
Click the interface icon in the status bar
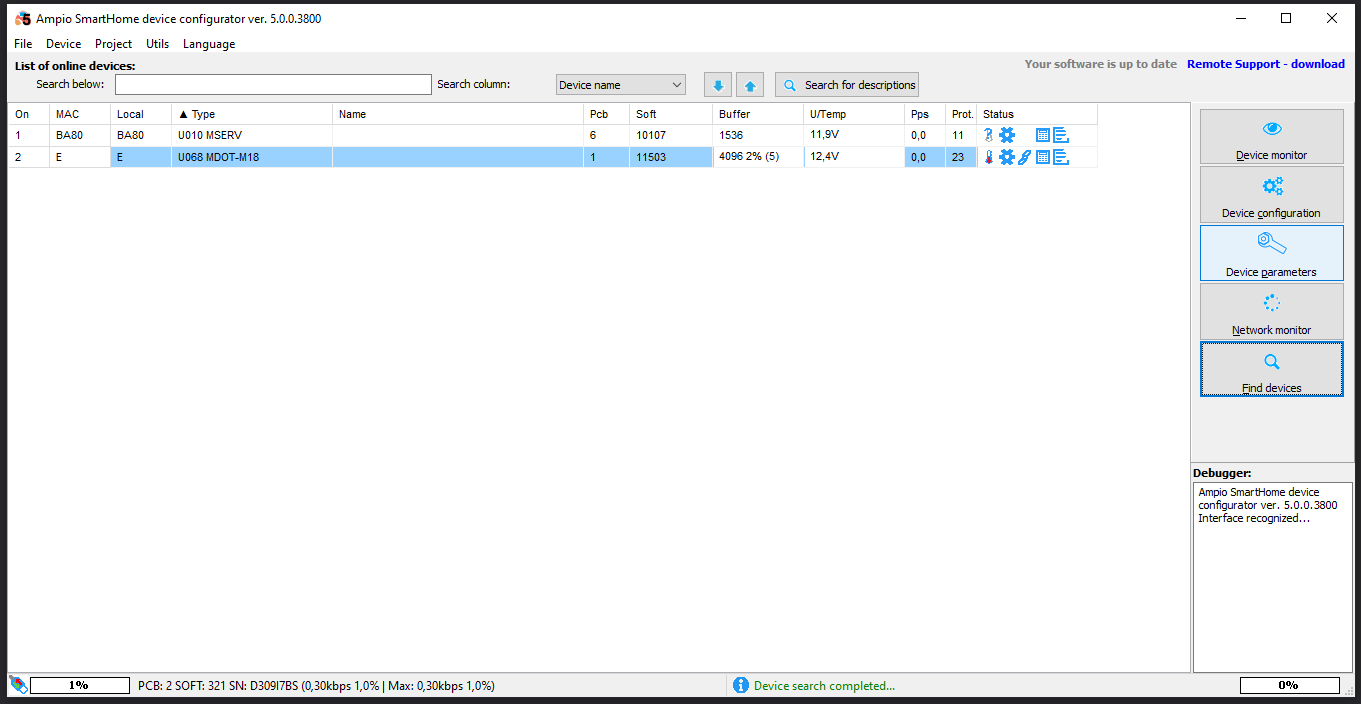(18, 685)
